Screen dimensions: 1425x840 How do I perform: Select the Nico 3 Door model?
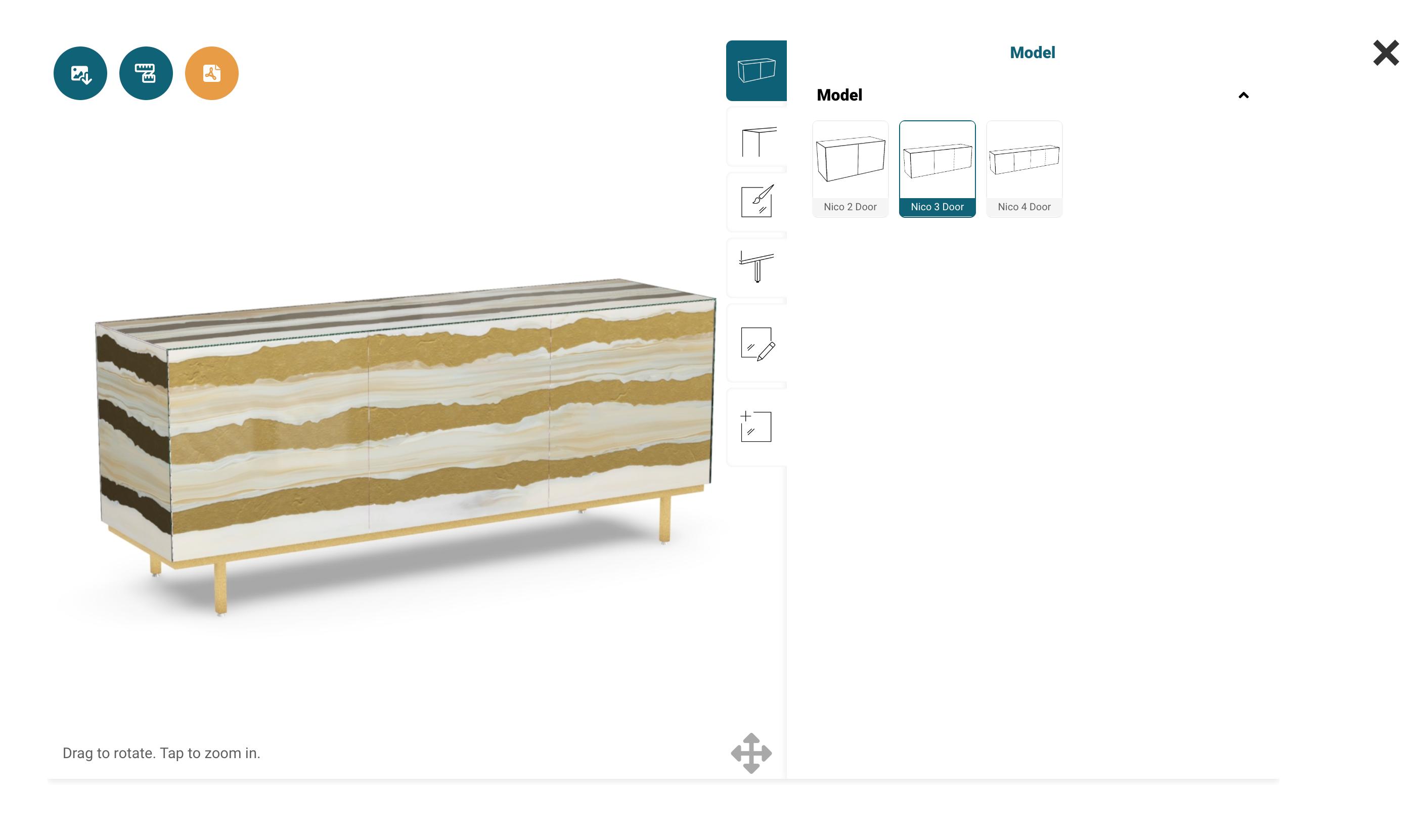938,169
